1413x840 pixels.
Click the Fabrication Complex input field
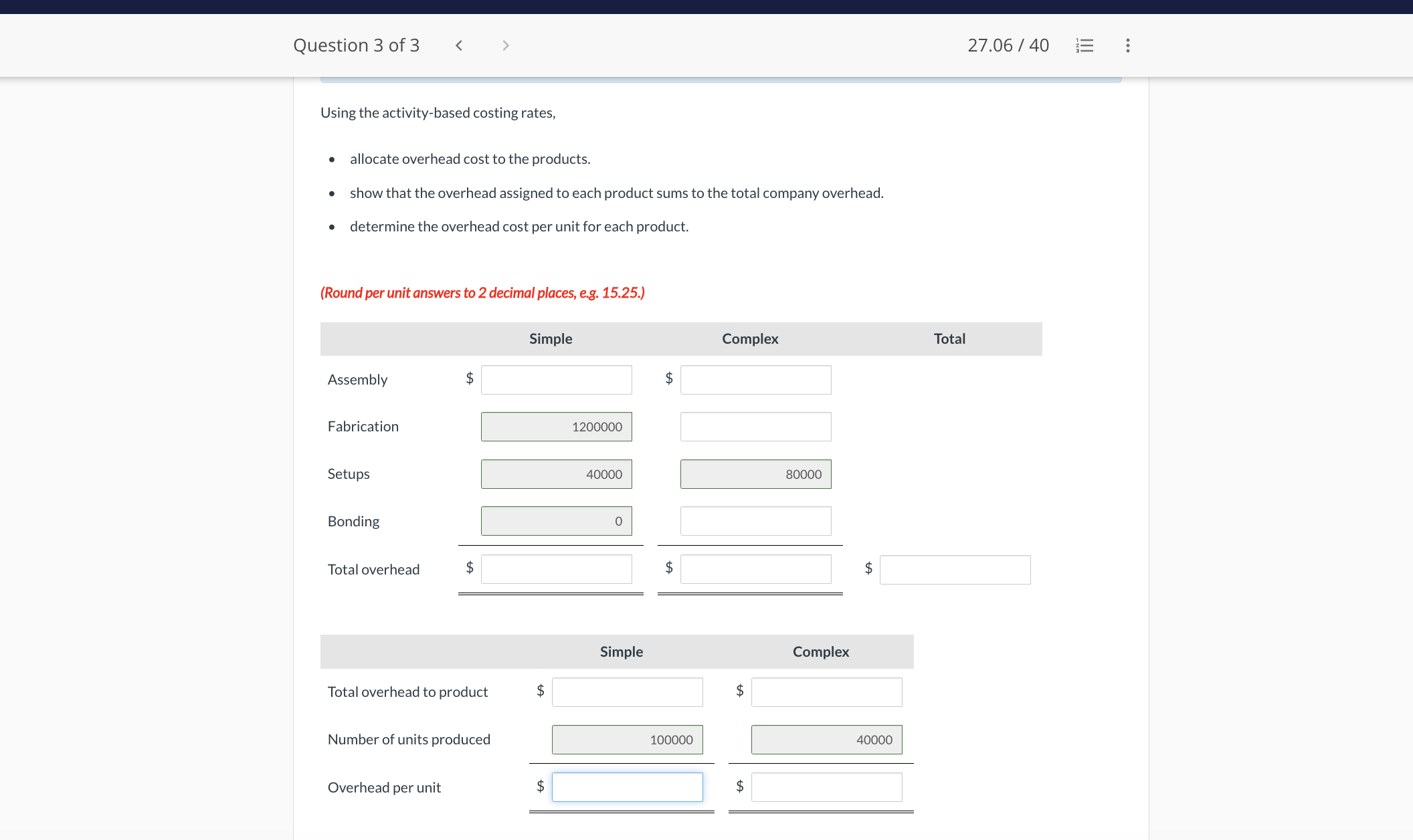(x=755, y=427)
